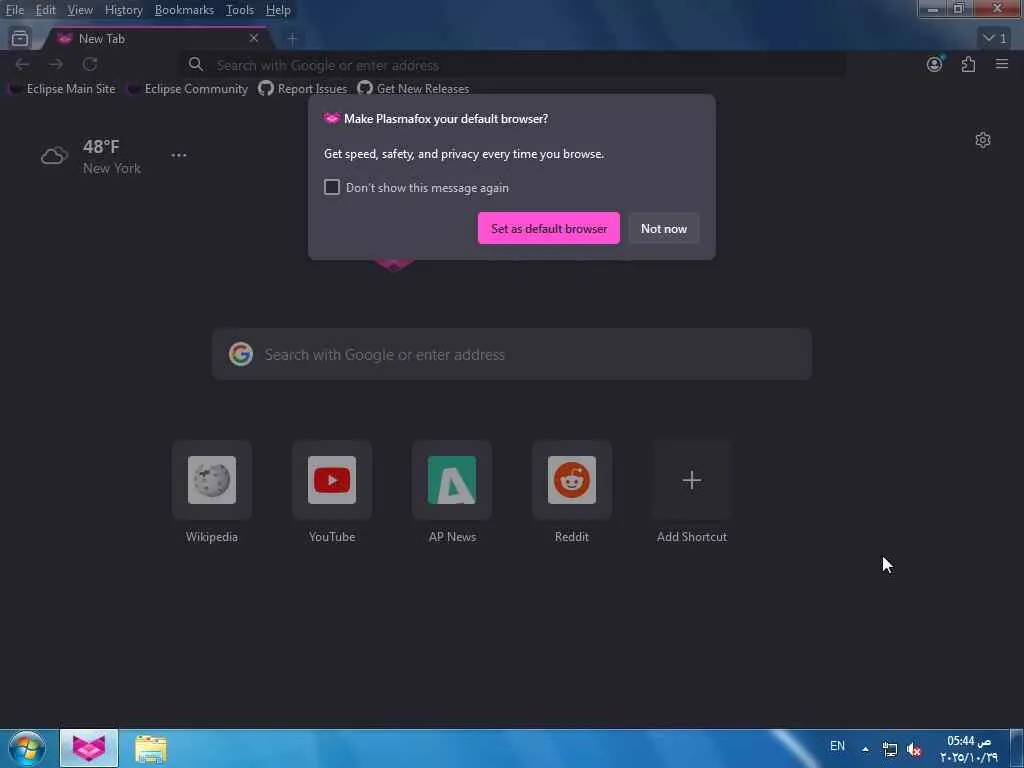Open the File menu
The width and height of the screenshot is (1024, 768).
point(14,10)
